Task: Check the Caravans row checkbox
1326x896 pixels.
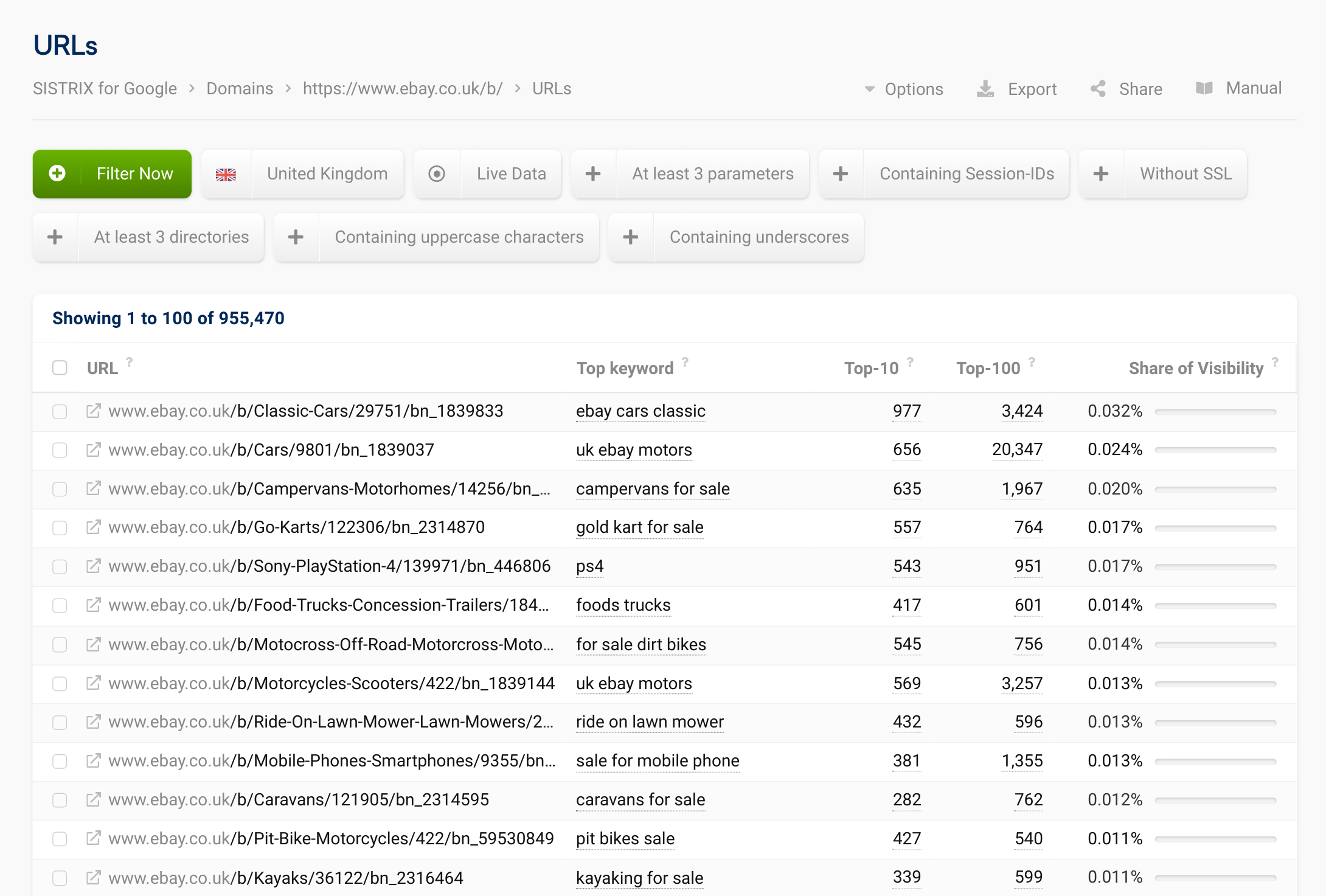Action: [x=60, y=800]
